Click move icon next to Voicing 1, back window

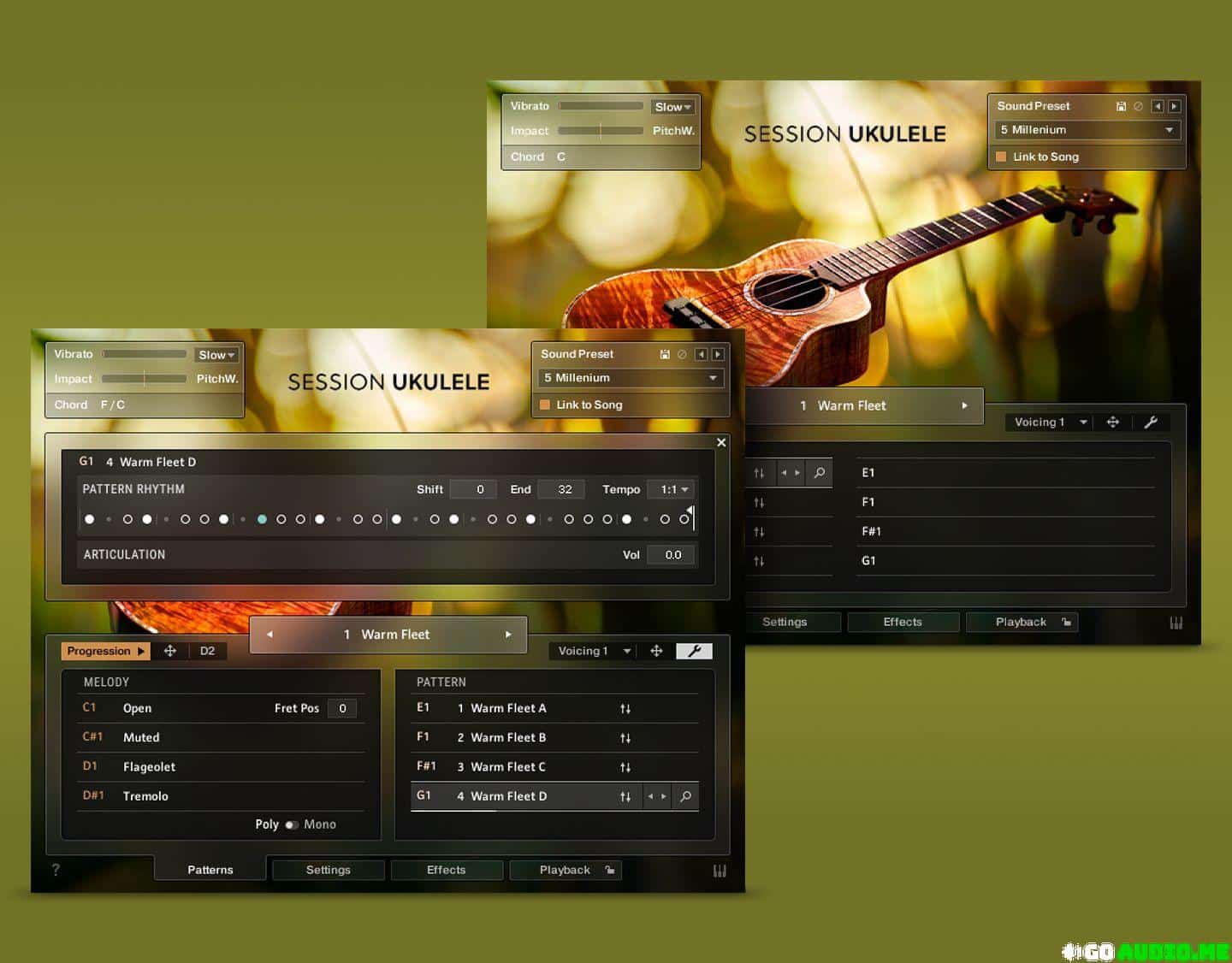pyautogui.click(x=1112, y=422)
